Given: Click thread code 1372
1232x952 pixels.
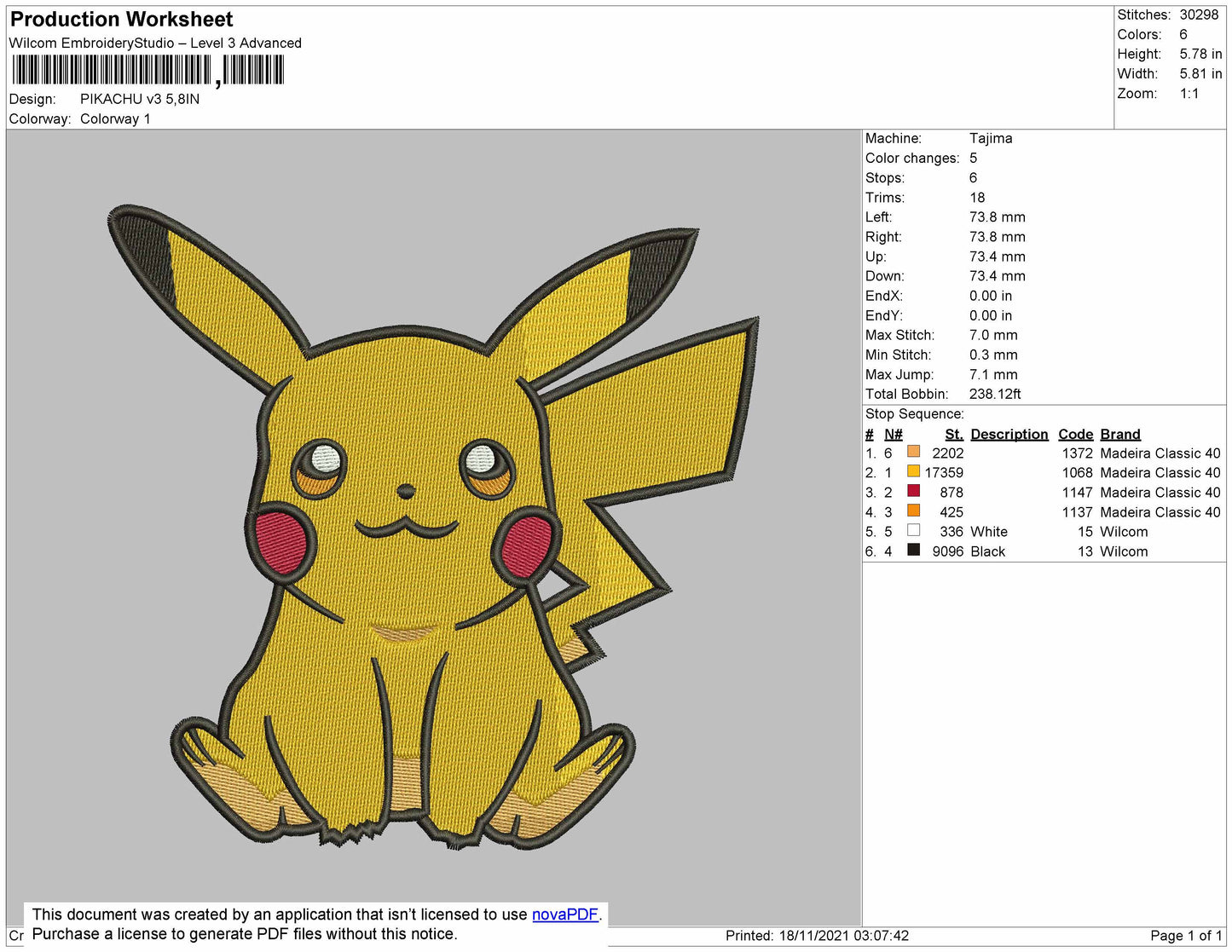Looking at the screenshot, I should point(1077,453).
